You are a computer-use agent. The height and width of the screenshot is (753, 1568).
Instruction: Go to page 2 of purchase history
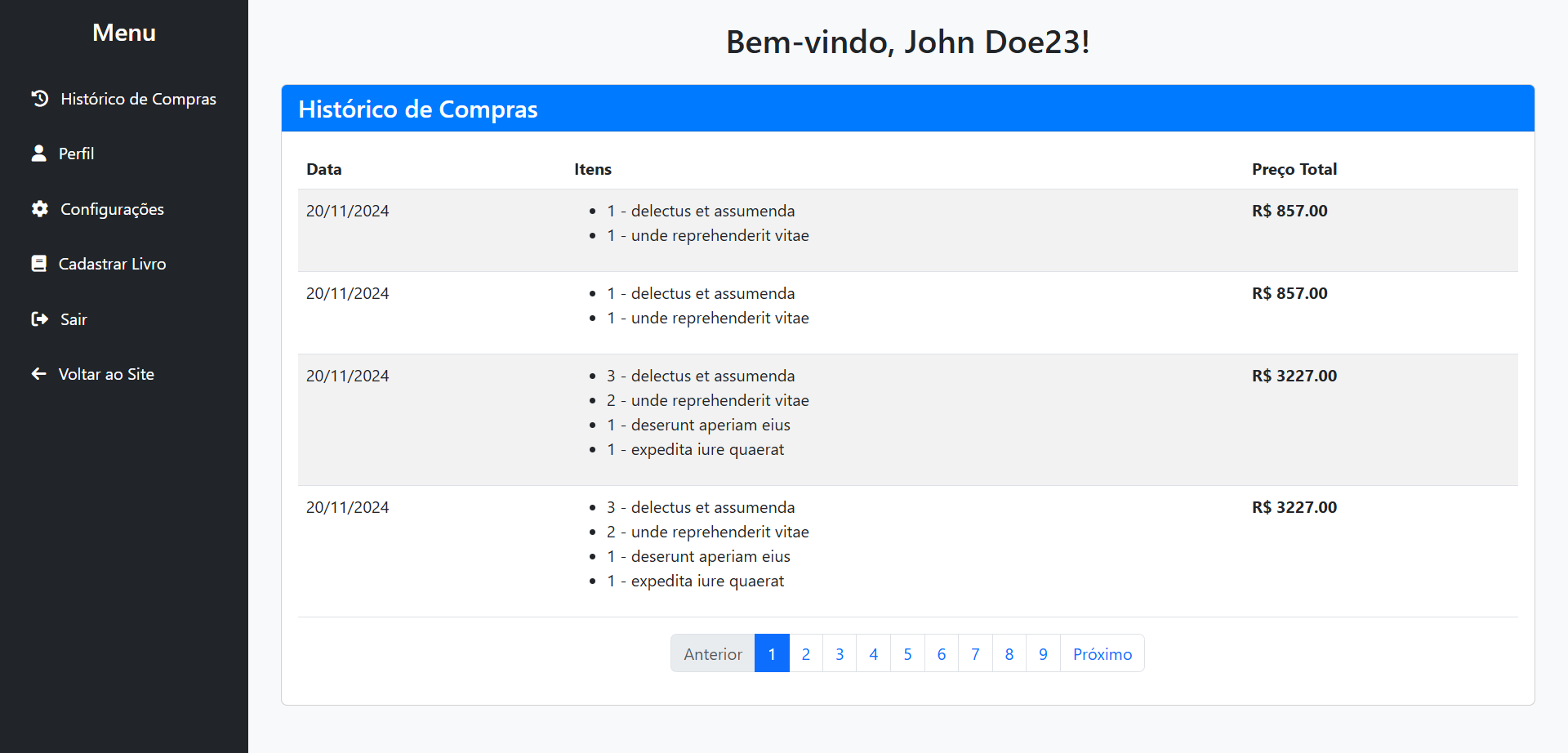click(x=805, y=653)
